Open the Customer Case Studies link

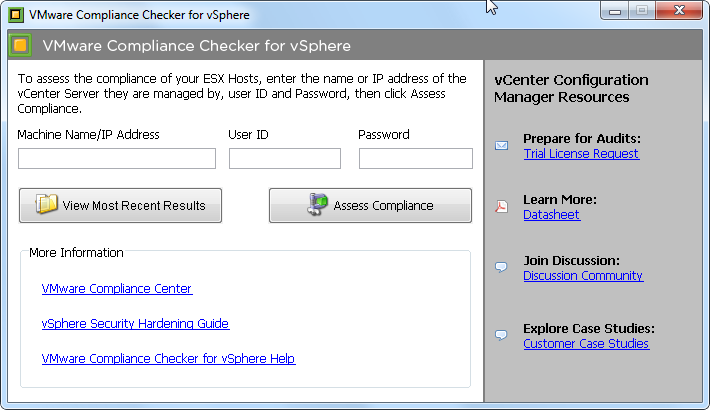point(586,343)
